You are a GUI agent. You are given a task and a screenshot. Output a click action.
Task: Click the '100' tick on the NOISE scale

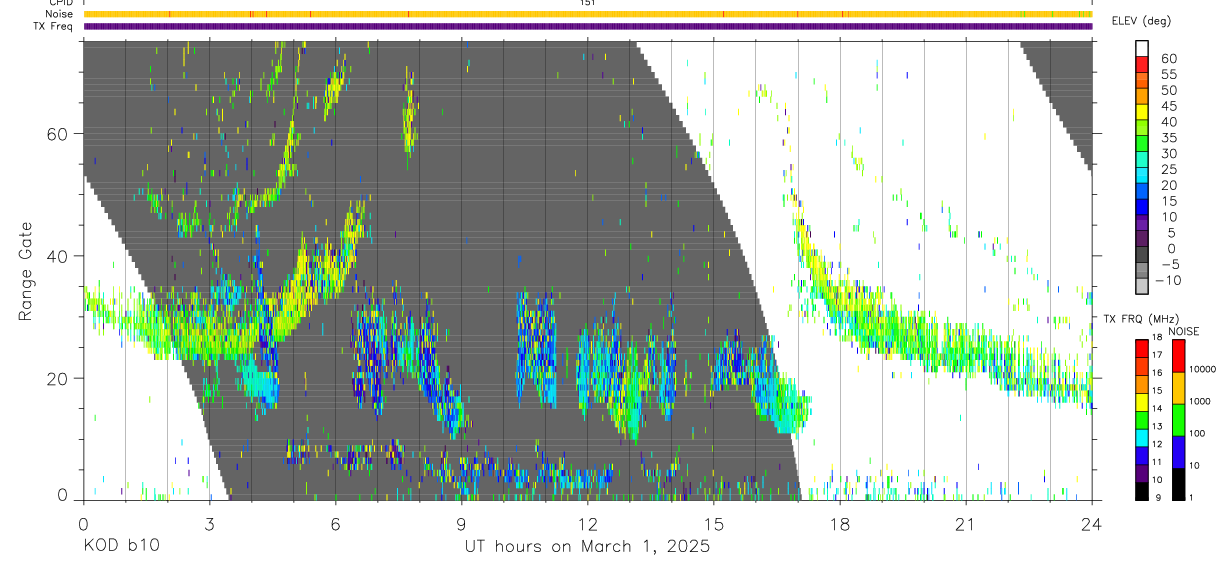(x=1198, y=433)
